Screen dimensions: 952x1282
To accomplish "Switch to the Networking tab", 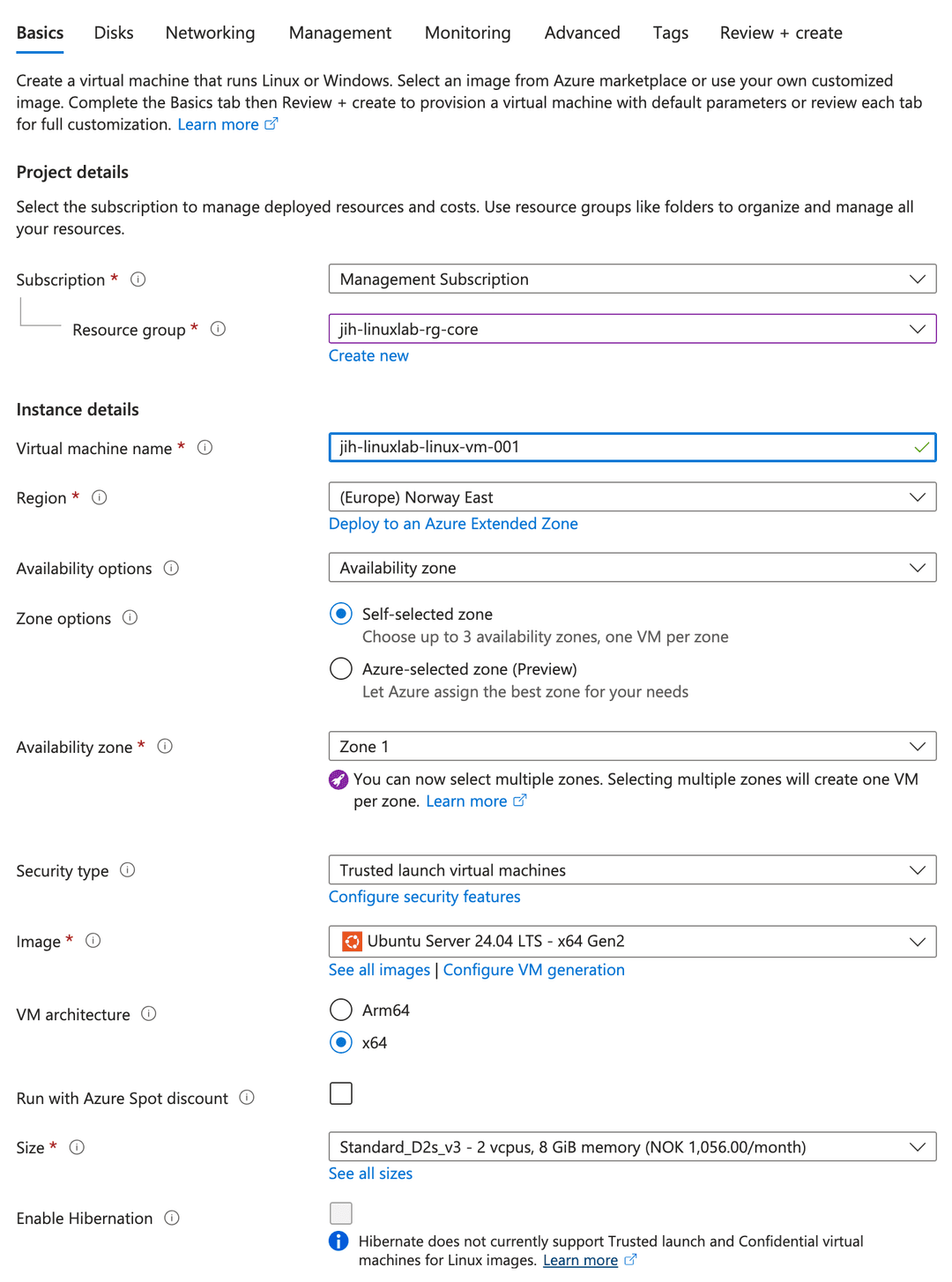I will click(210, 34).
